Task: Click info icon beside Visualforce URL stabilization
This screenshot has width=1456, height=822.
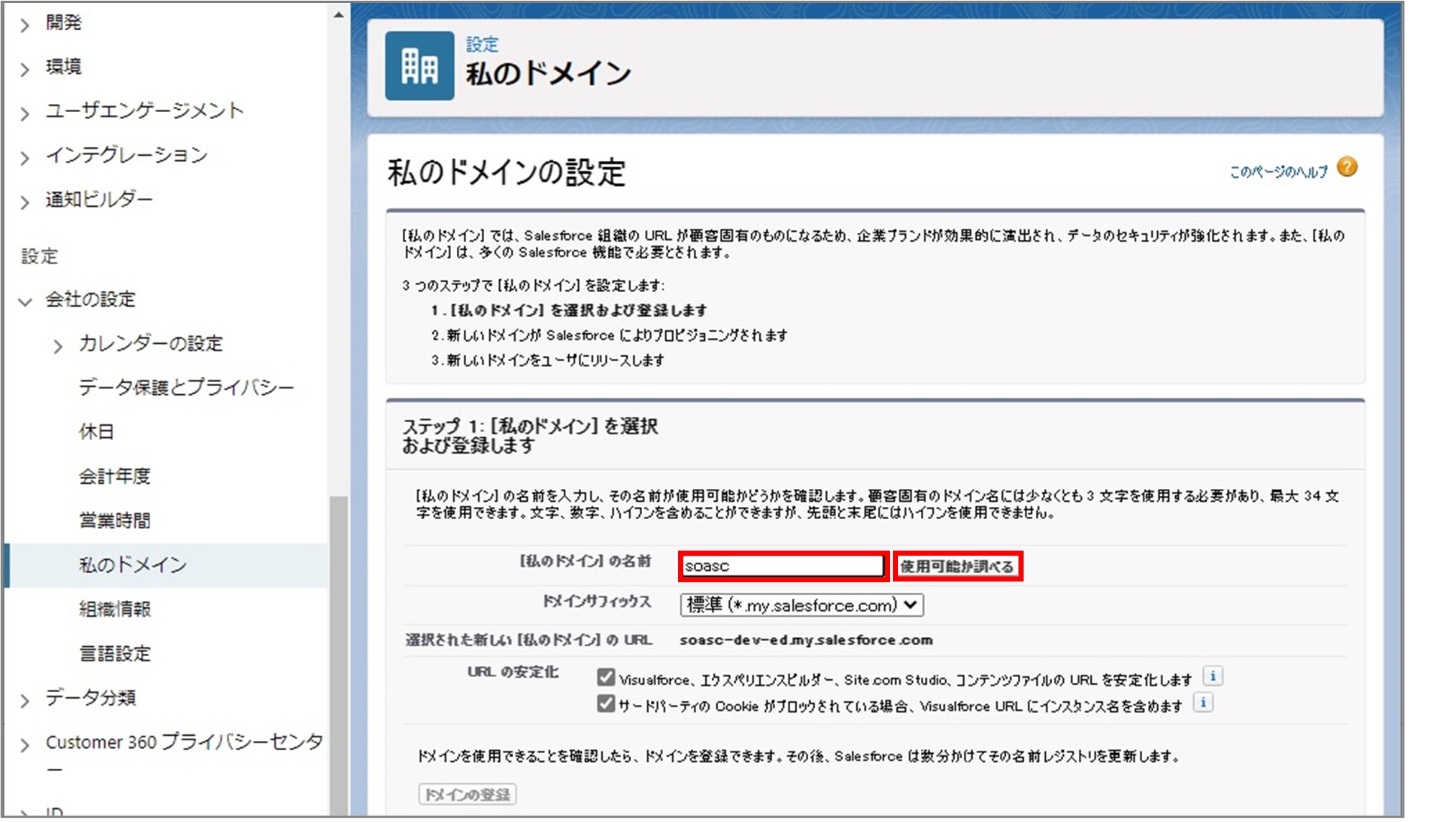Action: pos(1212,676)
